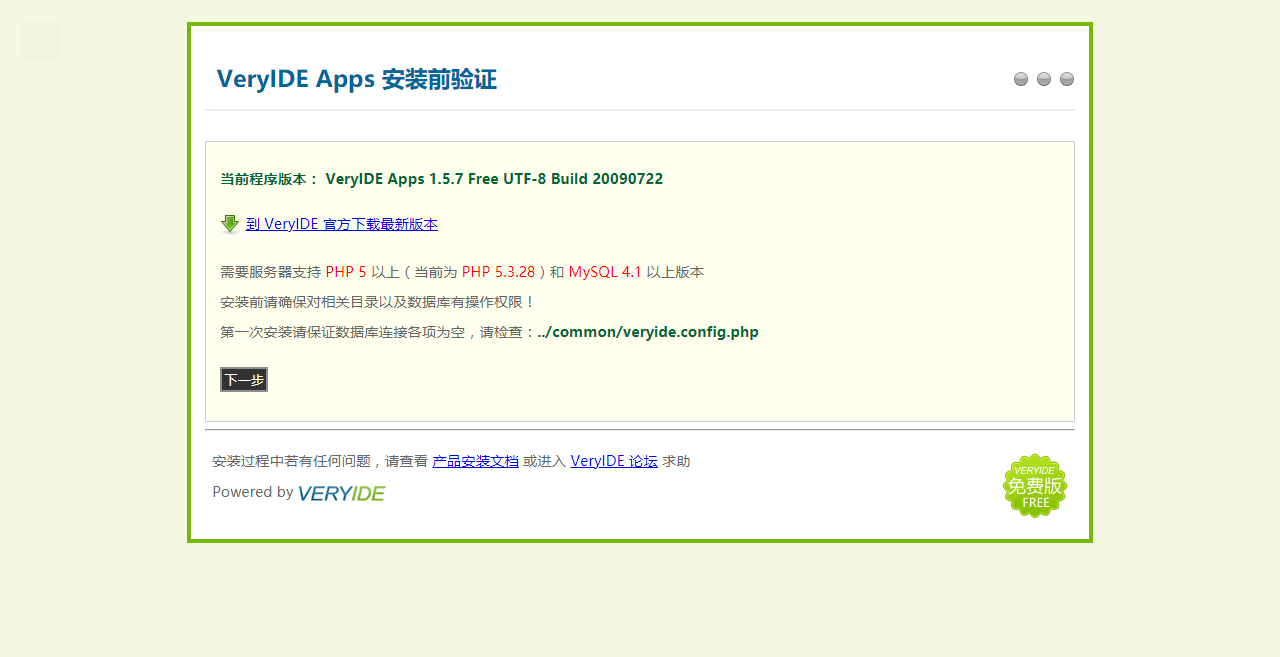Viewport: 1280px width, 657px height.
Task: Visit the VeryIDE 论坛 forum link
Action: click(x=614, y=461)
